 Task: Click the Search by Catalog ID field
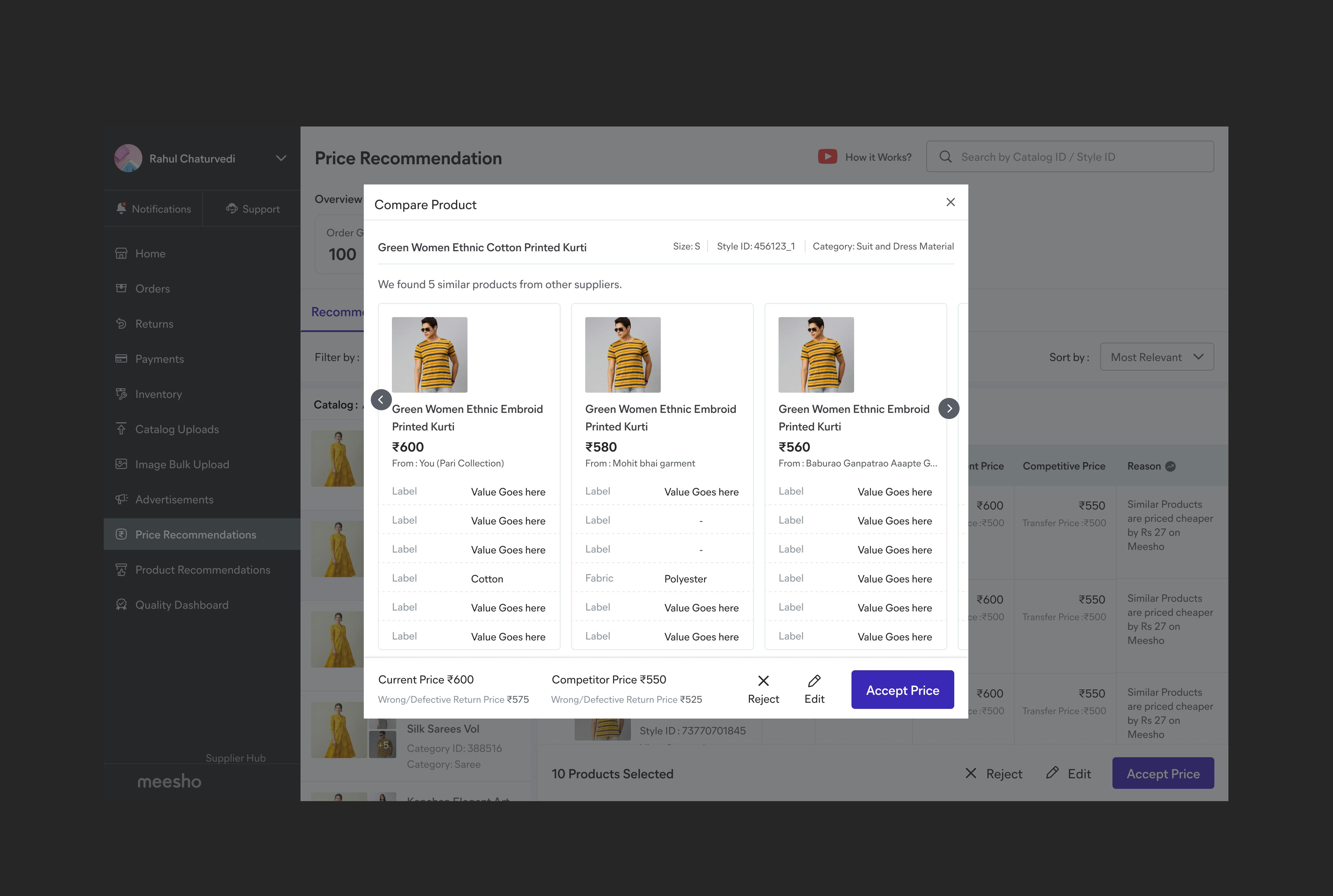pyautogui.click(x=1069, y=157)
